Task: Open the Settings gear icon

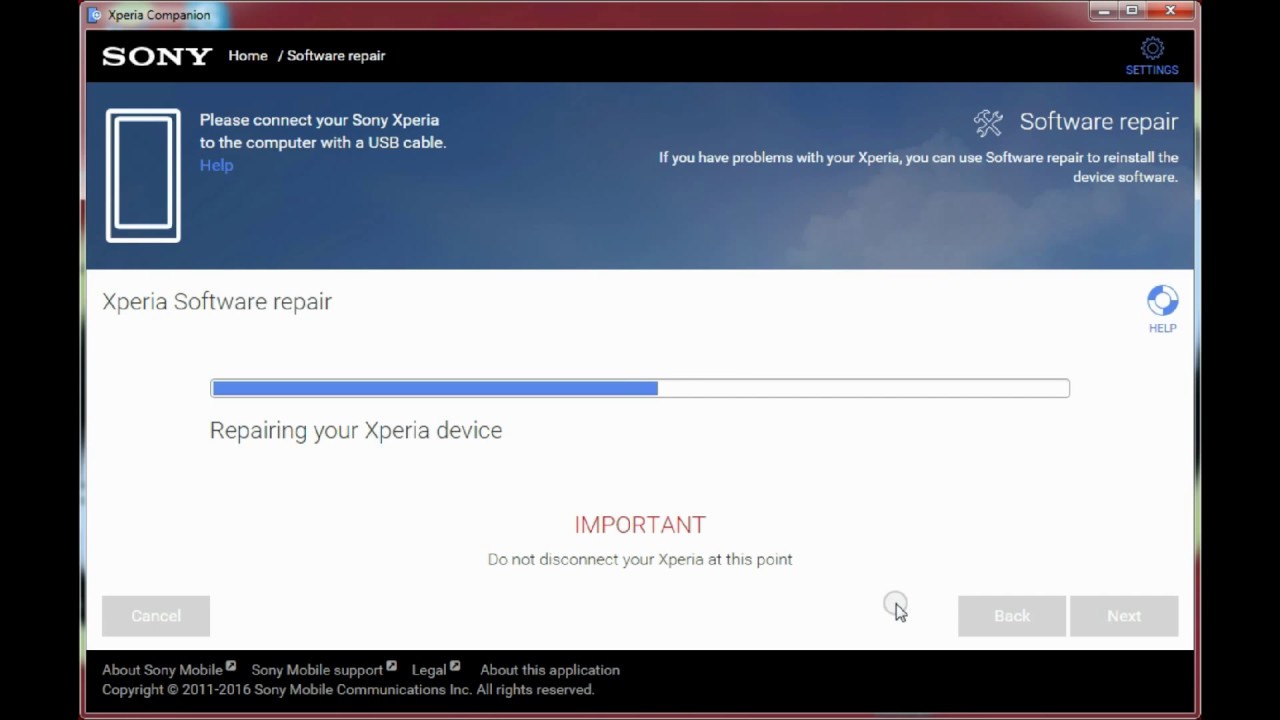Action: coord(1152,48)
